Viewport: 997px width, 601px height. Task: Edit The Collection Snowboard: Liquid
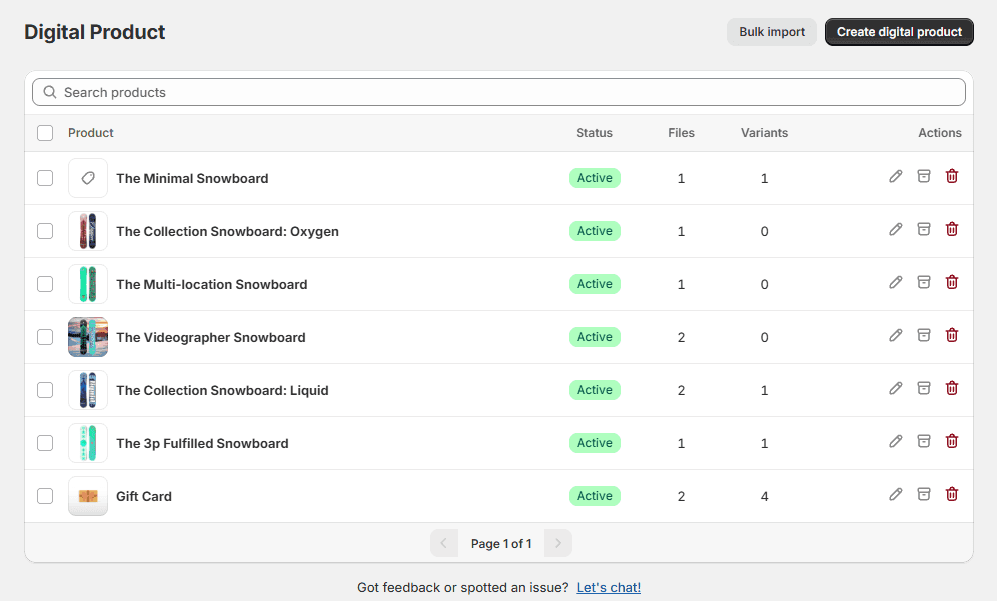[896, 388]
